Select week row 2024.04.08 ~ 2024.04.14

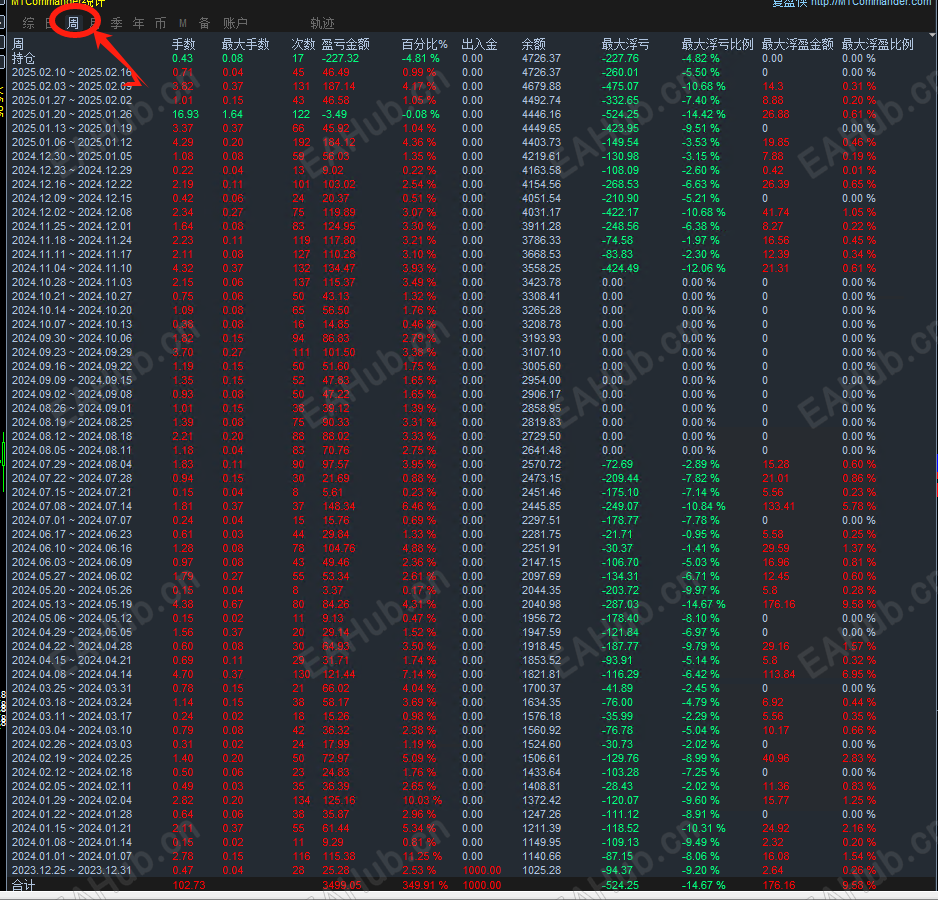click(x=72, y=674)
